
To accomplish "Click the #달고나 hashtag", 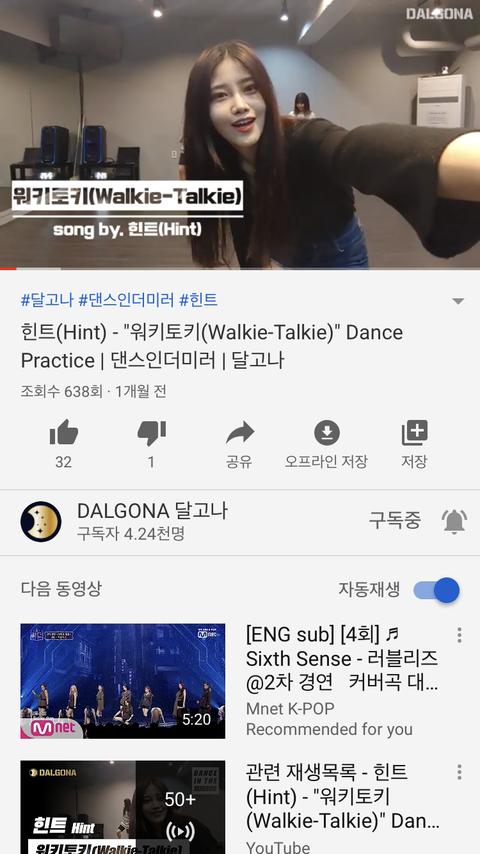I will point(47,300).
